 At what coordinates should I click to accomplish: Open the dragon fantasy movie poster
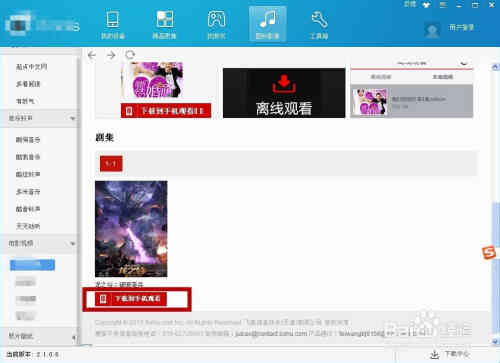131,229
